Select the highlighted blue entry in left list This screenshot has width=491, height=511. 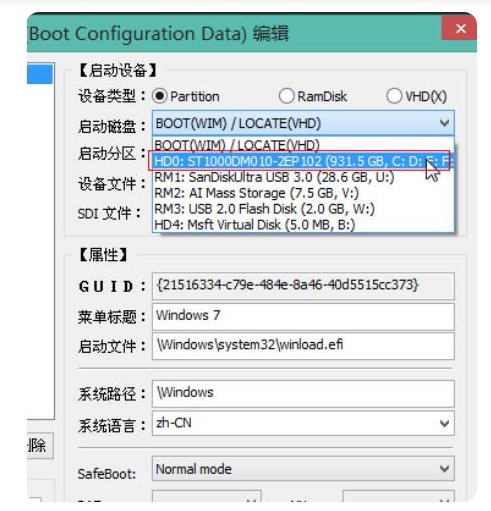(40, 74)
